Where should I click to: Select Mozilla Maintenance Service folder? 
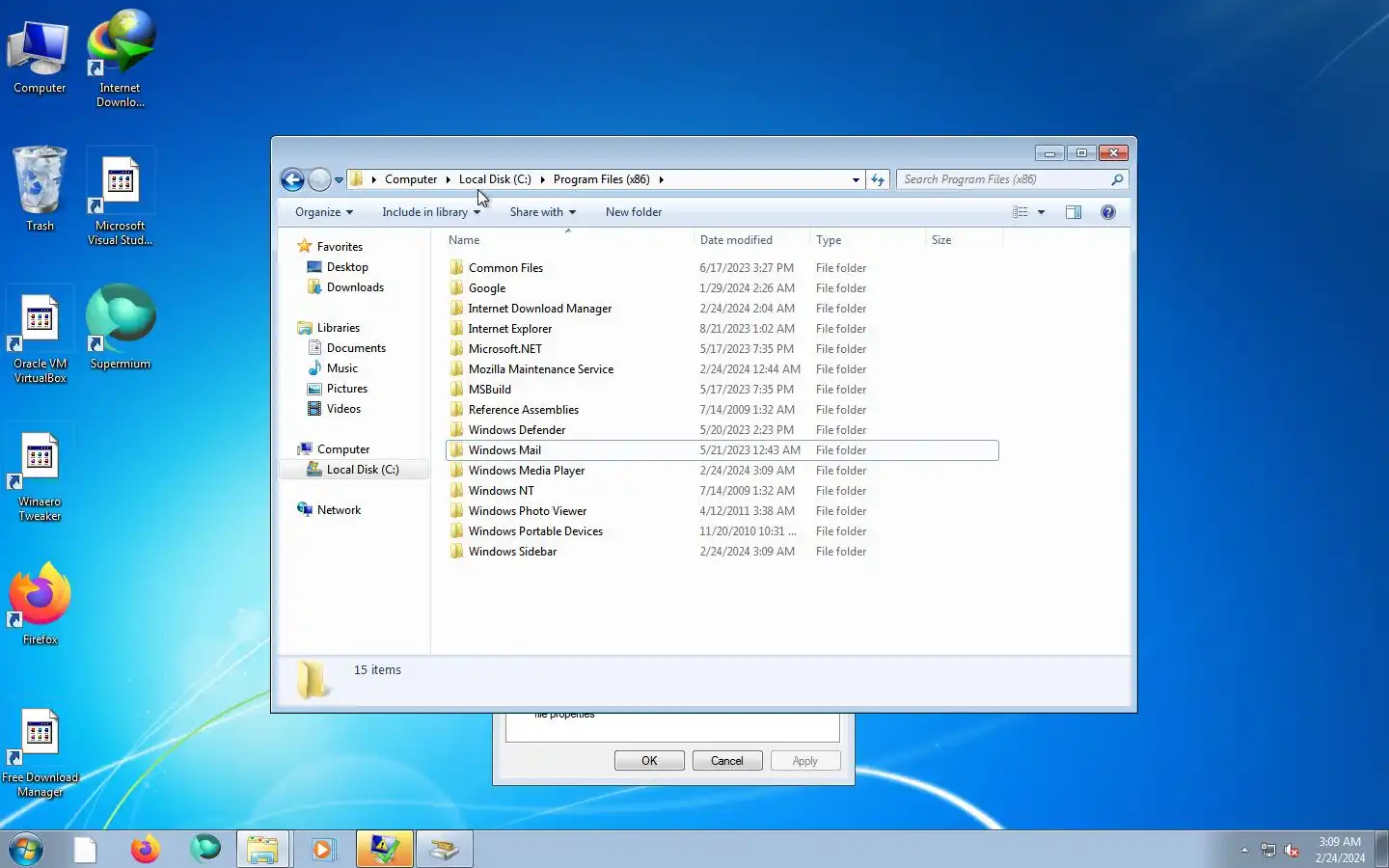point(722,369)
